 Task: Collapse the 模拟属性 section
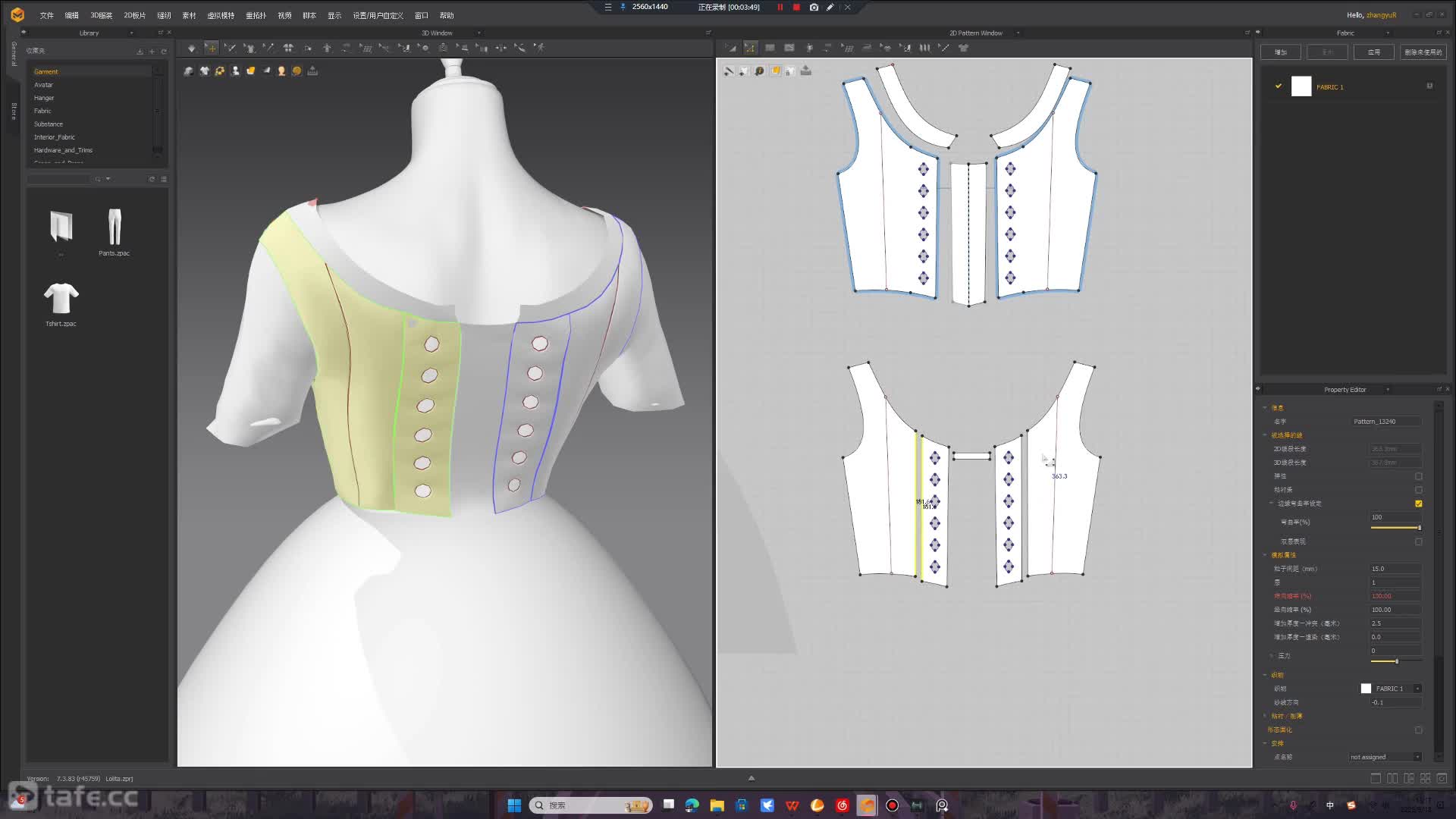(x=1265, y=555)
